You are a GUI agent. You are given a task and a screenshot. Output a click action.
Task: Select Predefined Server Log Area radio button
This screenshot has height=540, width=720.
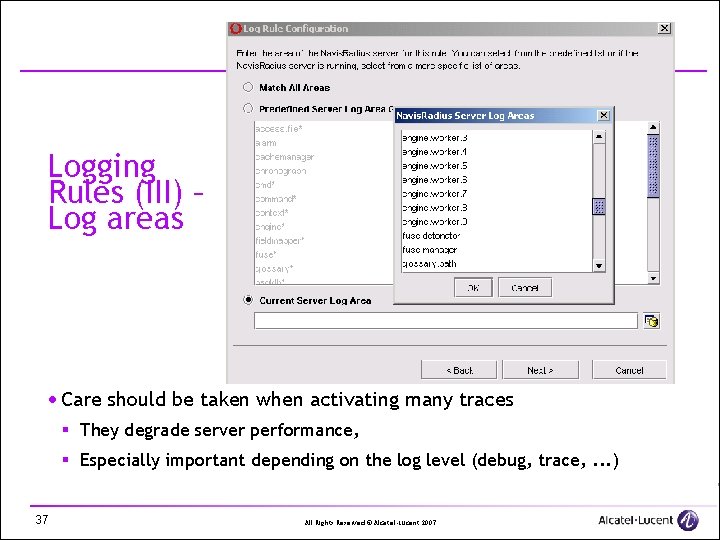248,109
